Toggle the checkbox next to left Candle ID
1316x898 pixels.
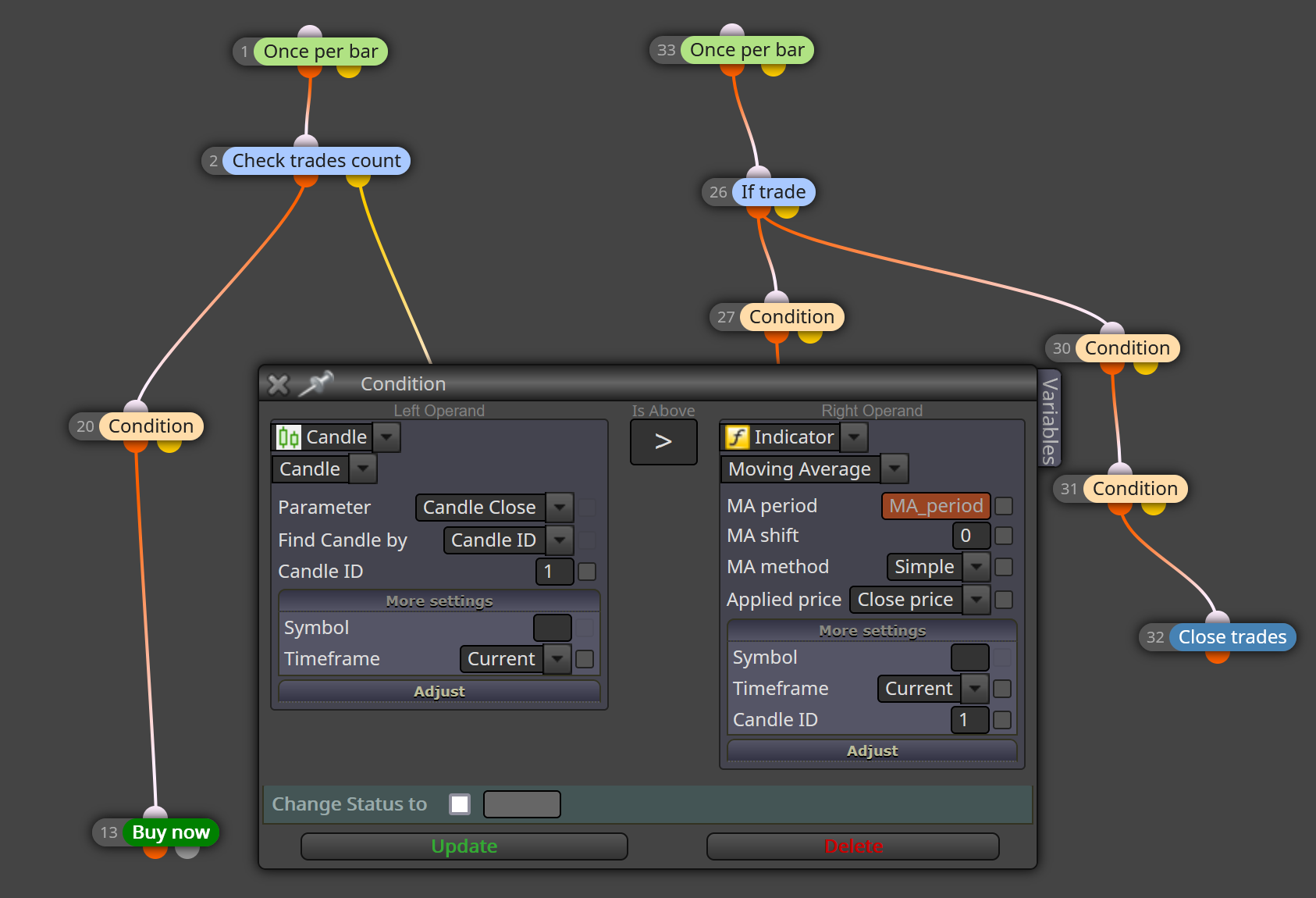[587, 572]
